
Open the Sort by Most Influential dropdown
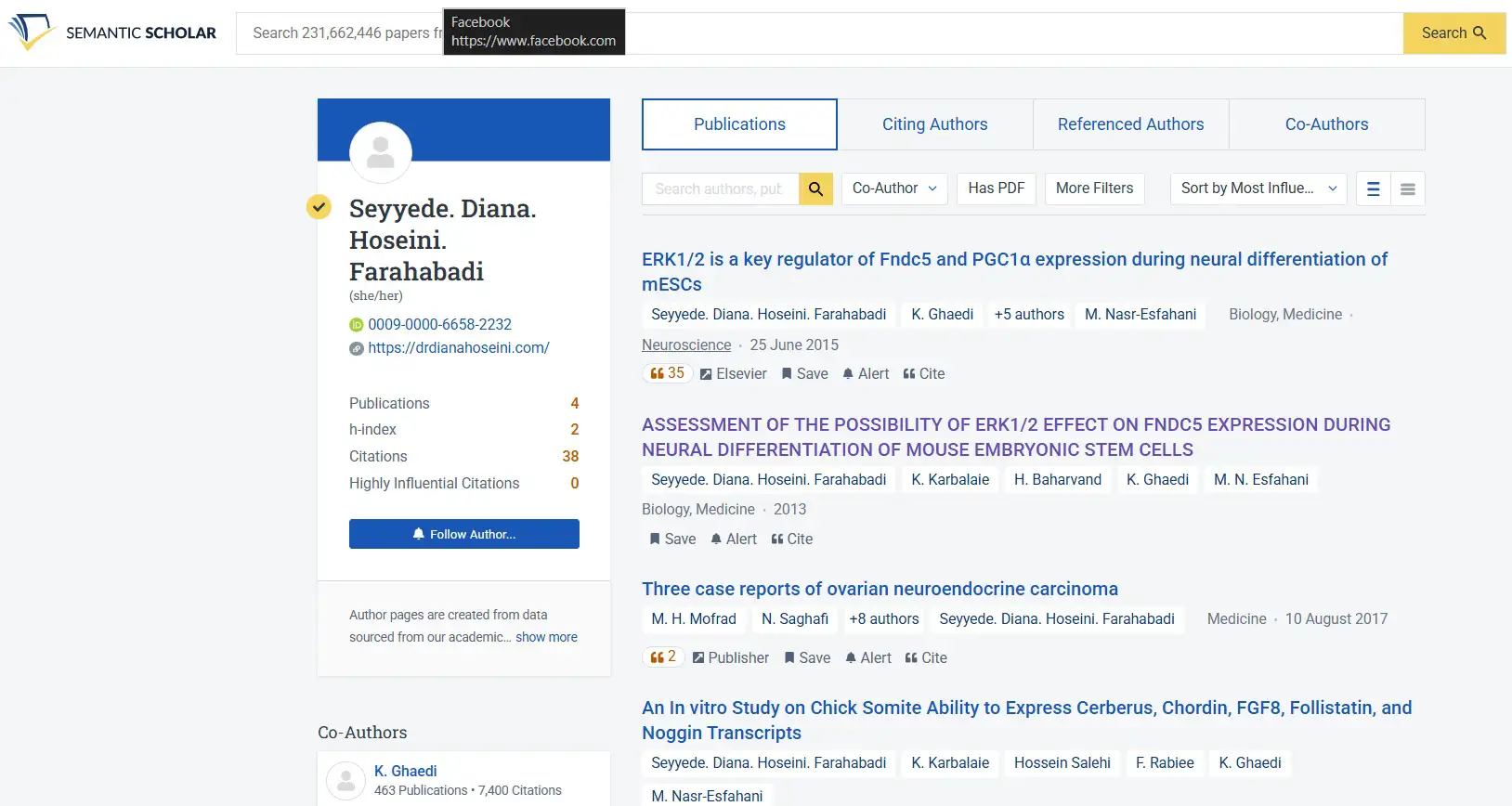click(x=1258, y=188)
